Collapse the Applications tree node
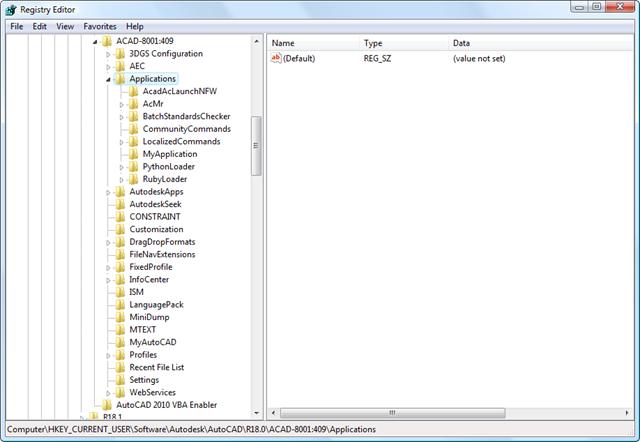640x442 pixels. 108,79
